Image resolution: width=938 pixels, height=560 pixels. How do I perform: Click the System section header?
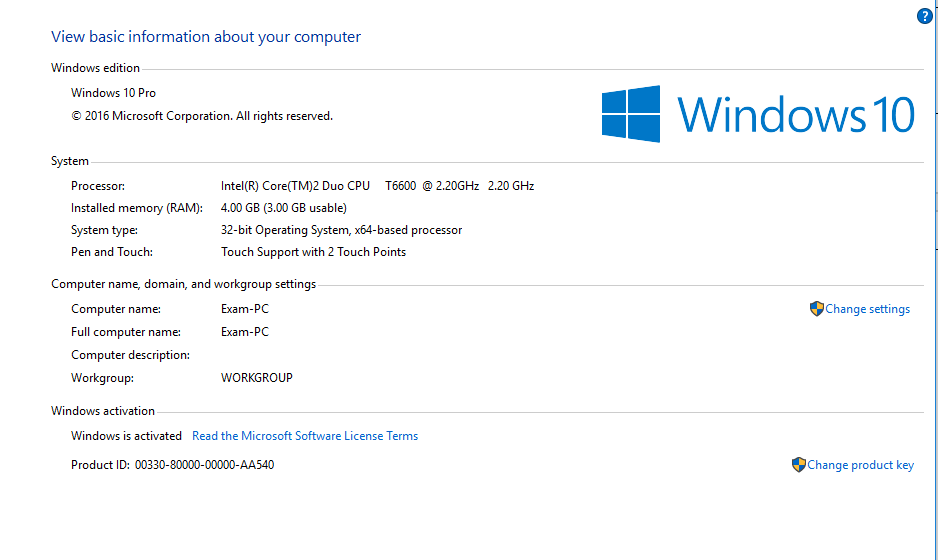pyautogui.click(x=69, y=161)
